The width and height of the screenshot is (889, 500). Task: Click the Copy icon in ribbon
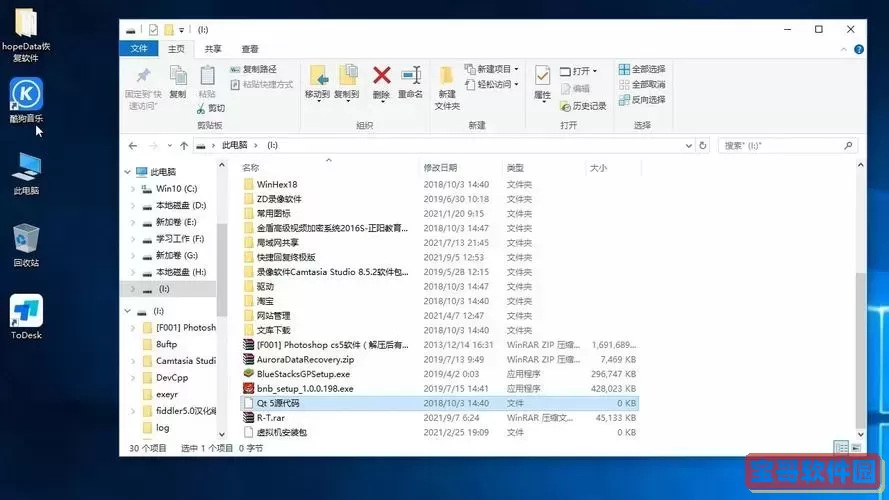coord(178,76)
